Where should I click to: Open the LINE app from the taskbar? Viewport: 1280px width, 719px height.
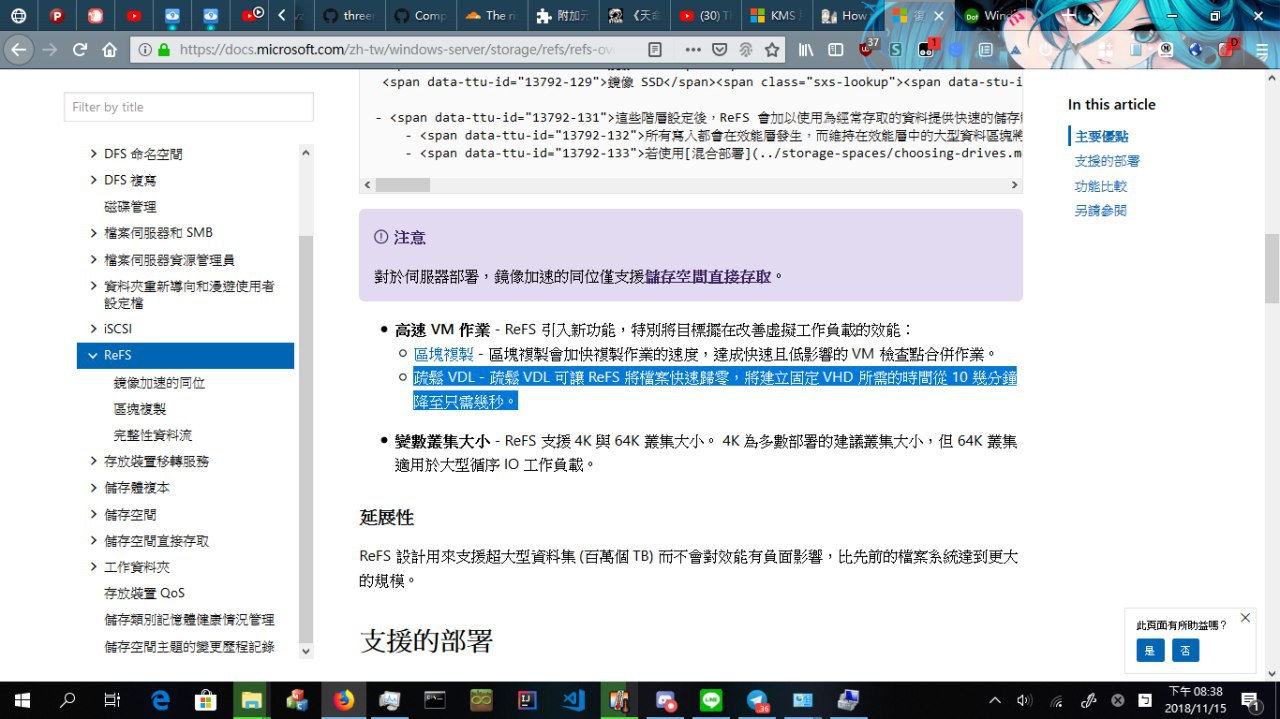[x=711, y=700]
